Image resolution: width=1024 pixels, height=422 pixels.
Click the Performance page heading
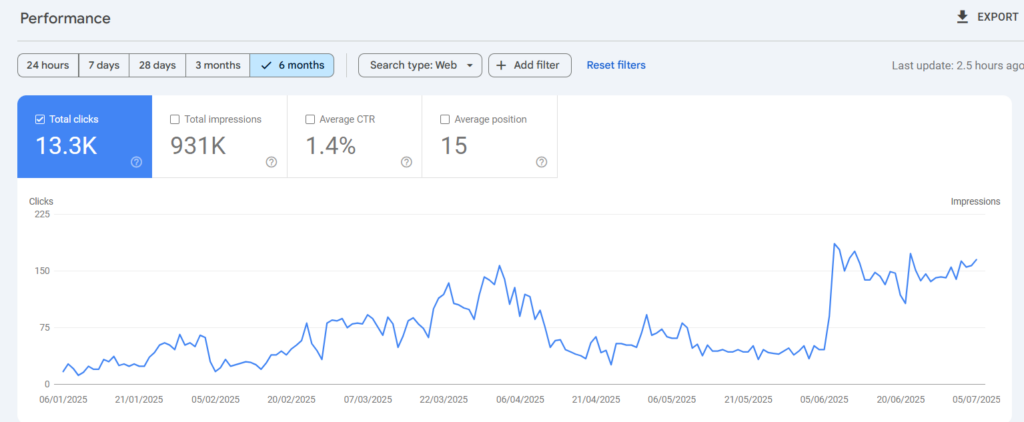pyautogui.click(x=65, y=18)
